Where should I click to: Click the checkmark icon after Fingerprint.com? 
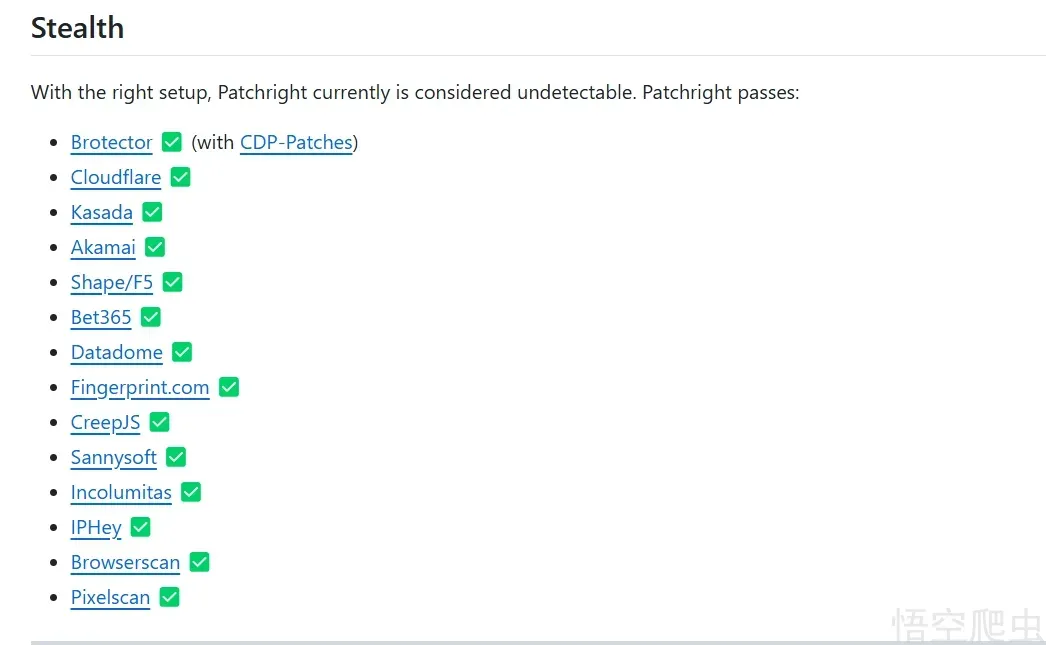229,387
